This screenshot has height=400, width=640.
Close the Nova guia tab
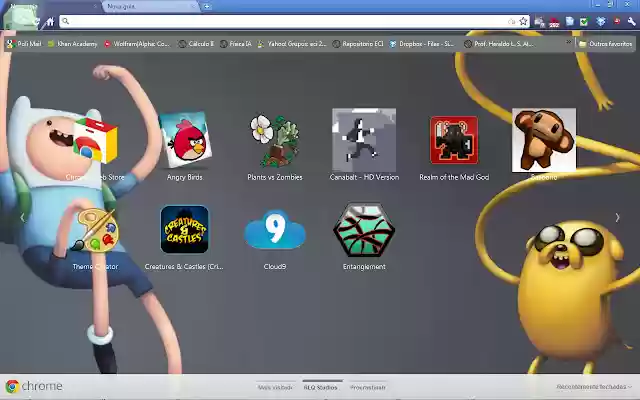193,7
